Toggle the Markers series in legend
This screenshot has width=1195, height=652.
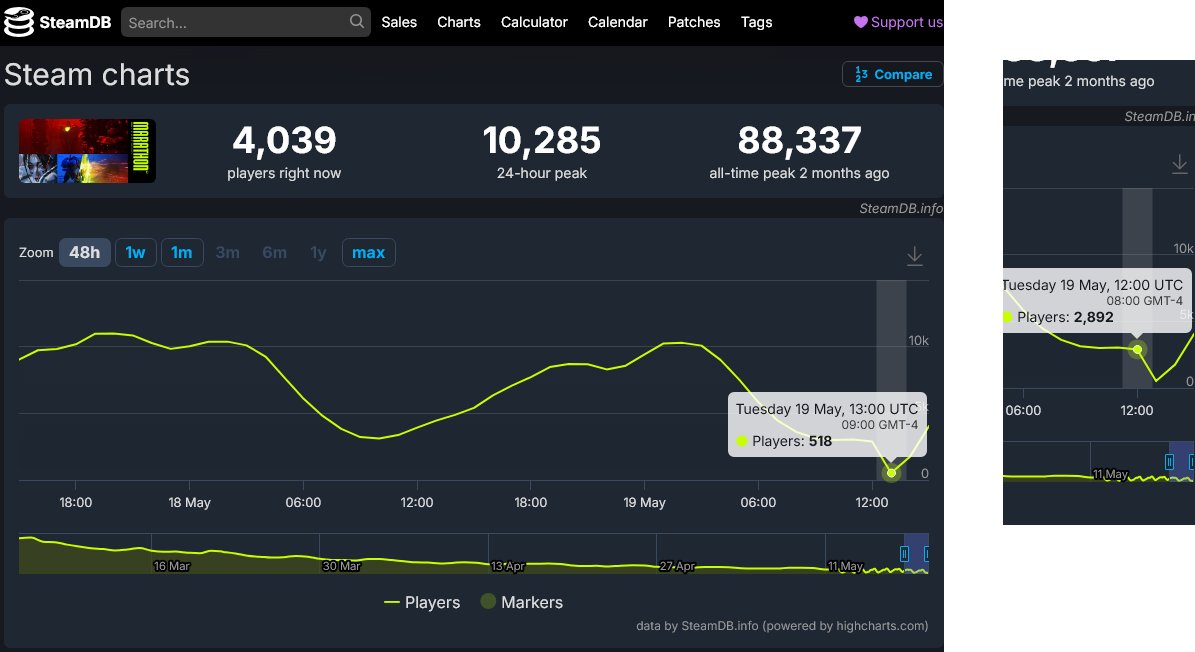pos(522,602)
